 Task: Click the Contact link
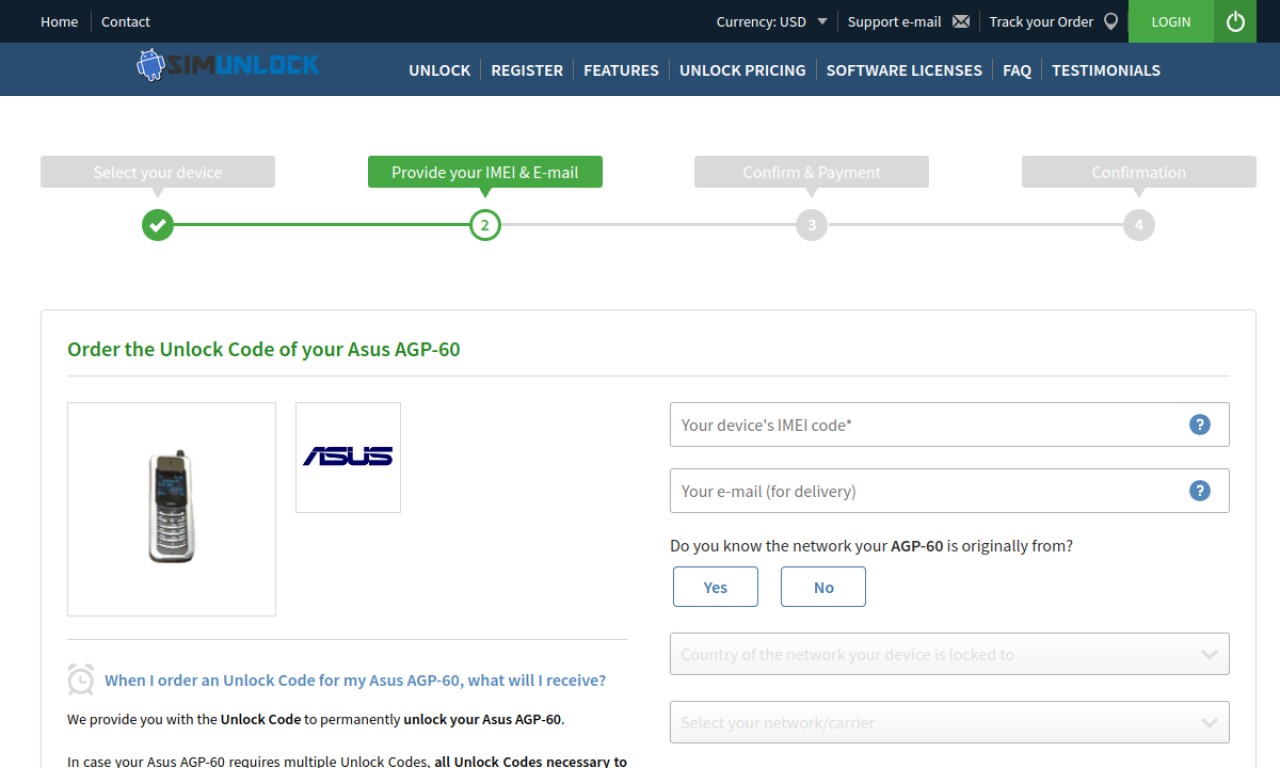[x=125, y=21]
